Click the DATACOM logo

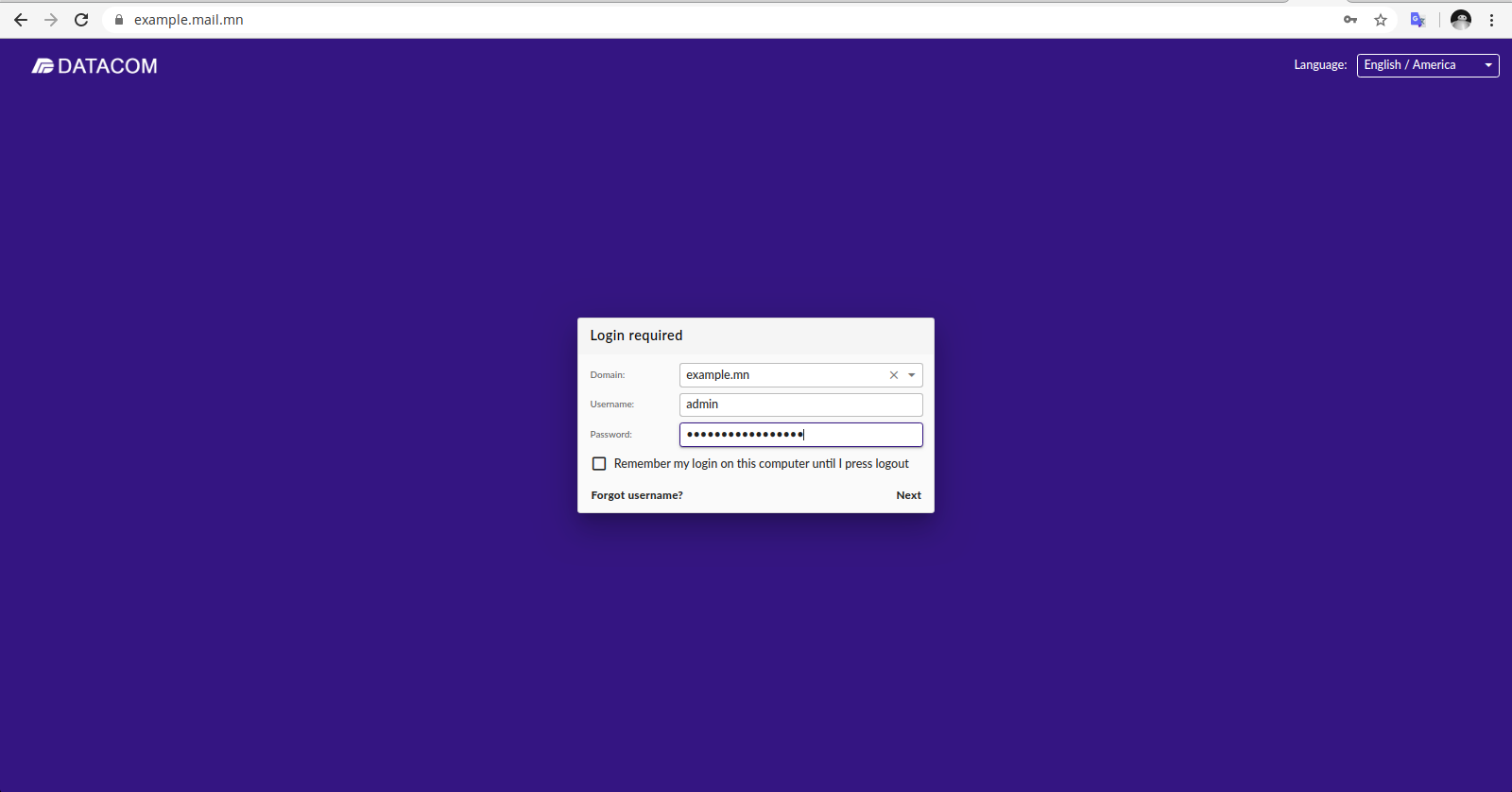pyautogui.click(x=94, y=66)
